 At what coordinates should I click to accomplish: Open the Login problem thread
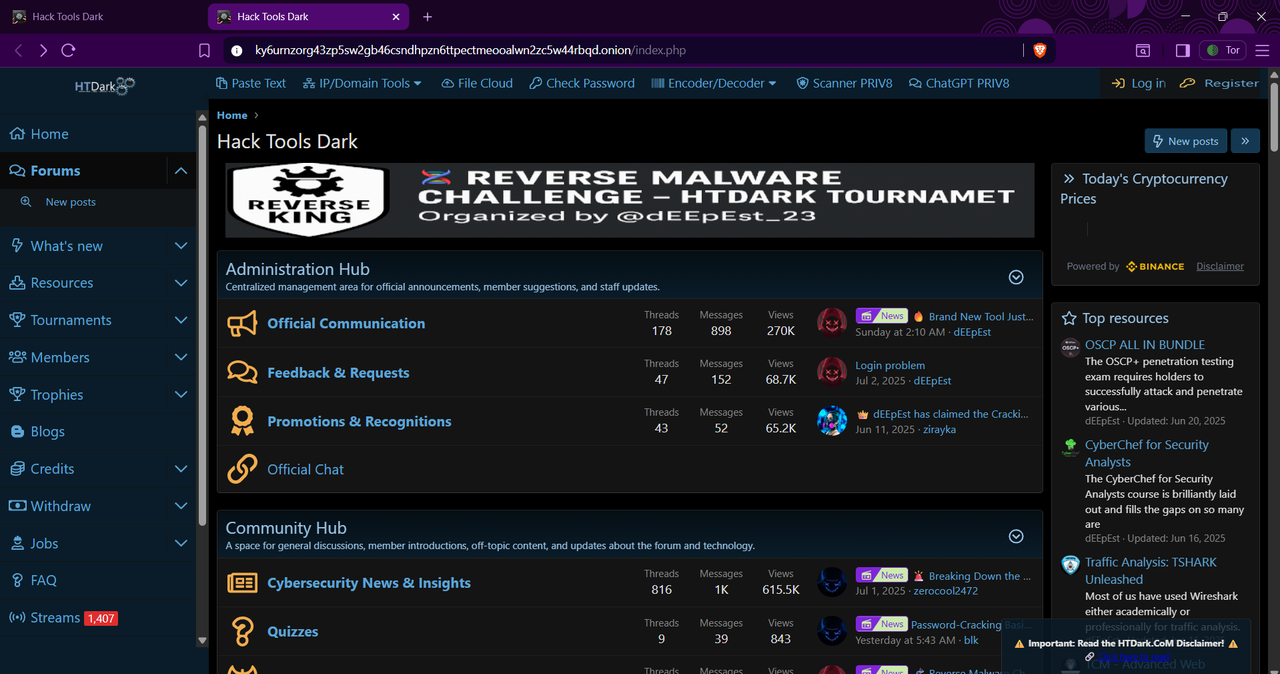coord(890,365)
